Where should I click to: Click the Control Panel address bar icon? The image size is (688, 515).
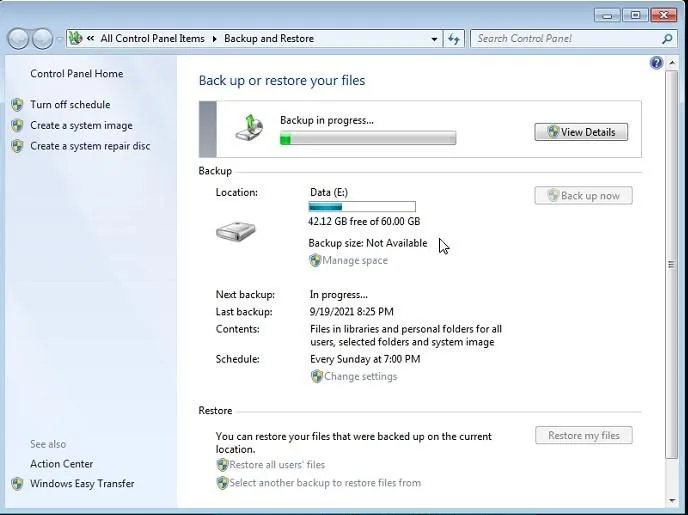[x=75, y=39]
